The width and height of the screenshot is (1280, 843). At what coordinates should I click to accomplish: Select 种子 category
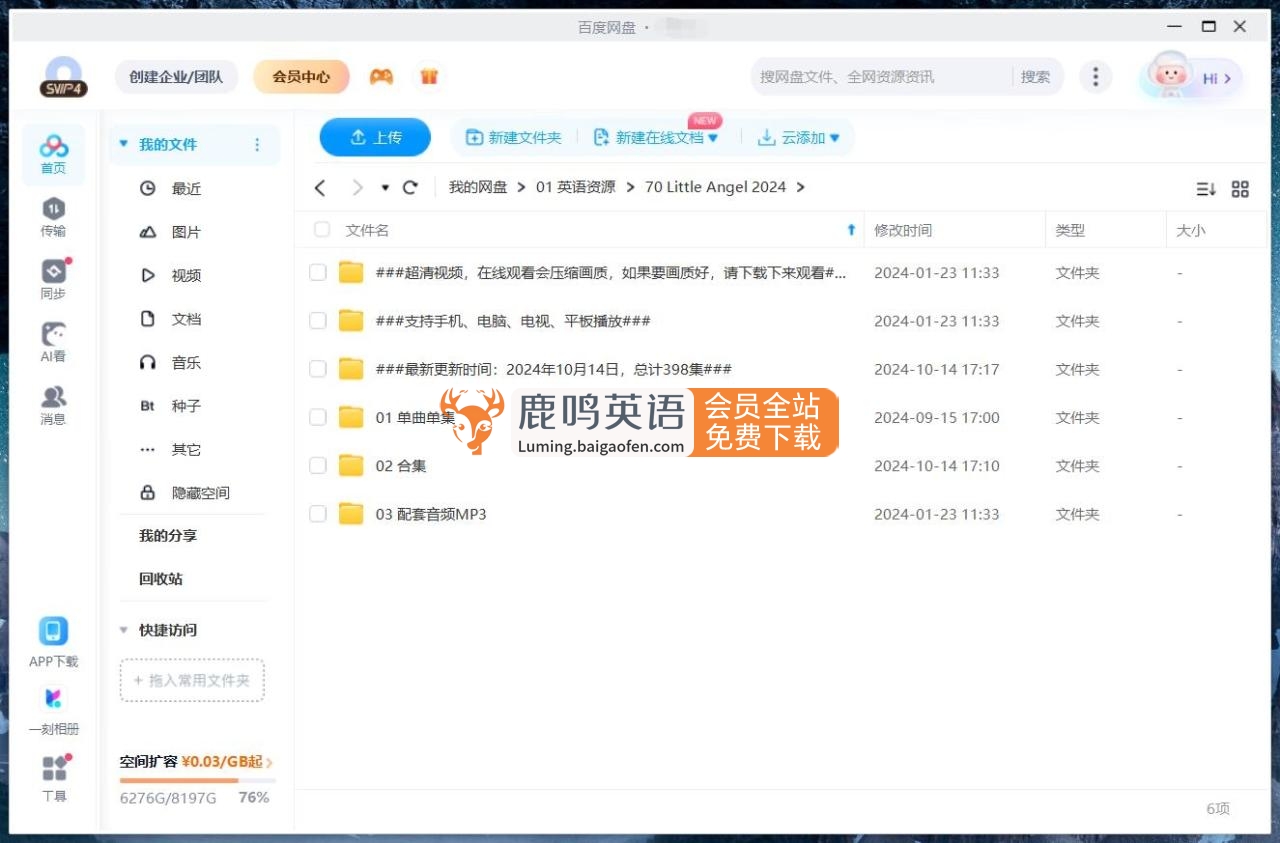pos(187,406)
